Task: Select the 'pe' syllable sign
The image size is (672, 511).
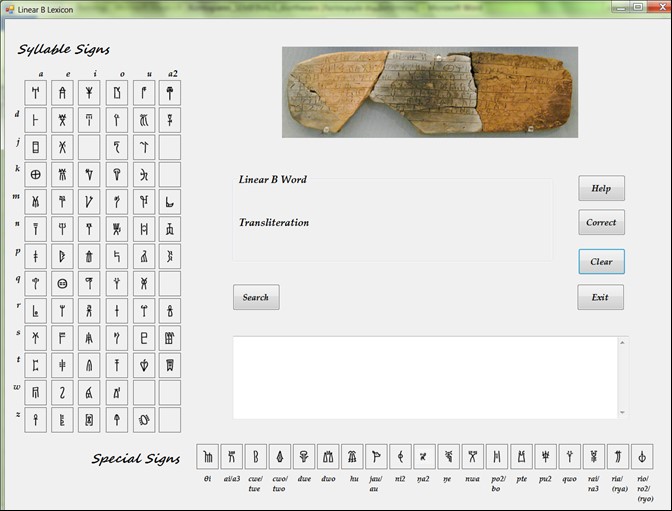Action: (x=62, y=256)
